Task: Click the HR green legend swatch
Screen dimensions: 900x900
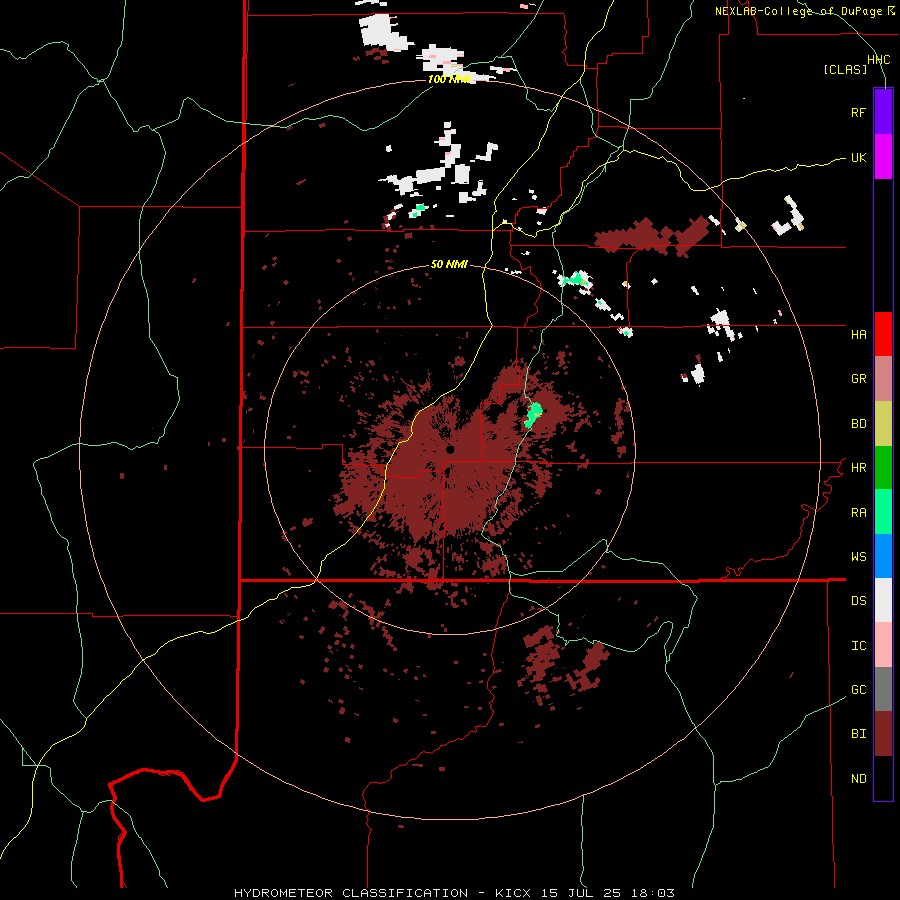Action: click(883, 468)
